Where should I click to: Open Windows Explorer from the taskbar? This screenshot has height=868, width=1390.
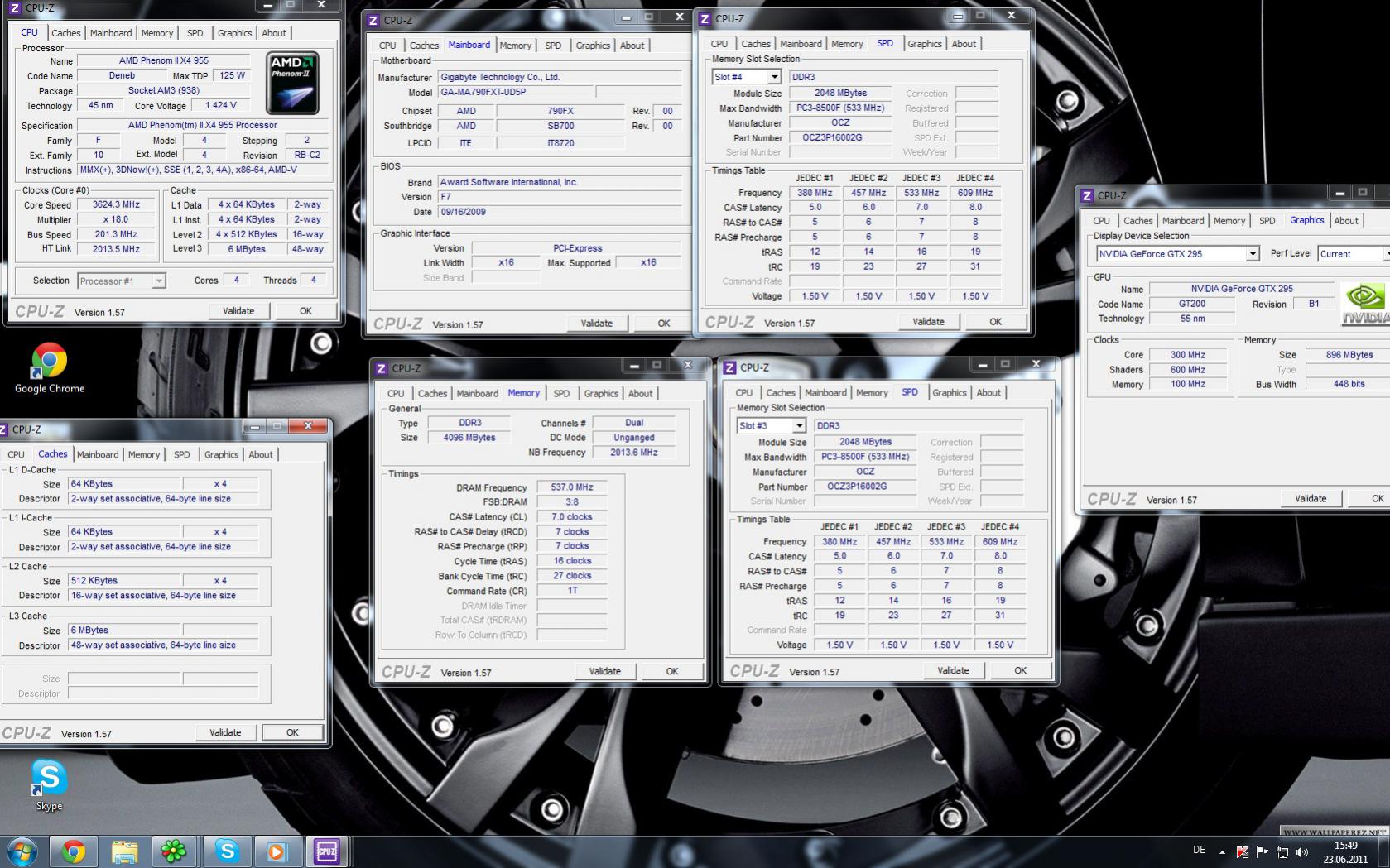pyautogui.click(x=124, y=851)
